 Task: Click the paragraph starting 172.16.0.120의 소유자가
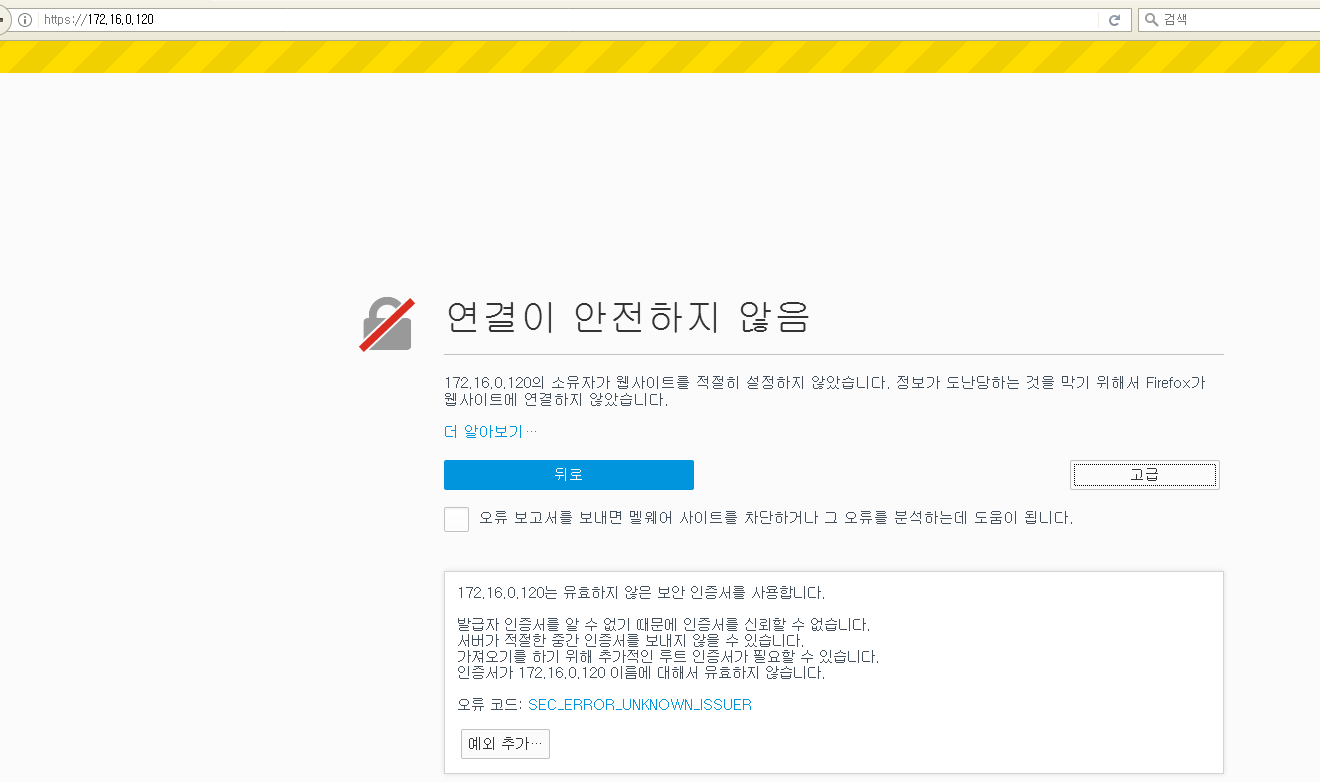826,391
